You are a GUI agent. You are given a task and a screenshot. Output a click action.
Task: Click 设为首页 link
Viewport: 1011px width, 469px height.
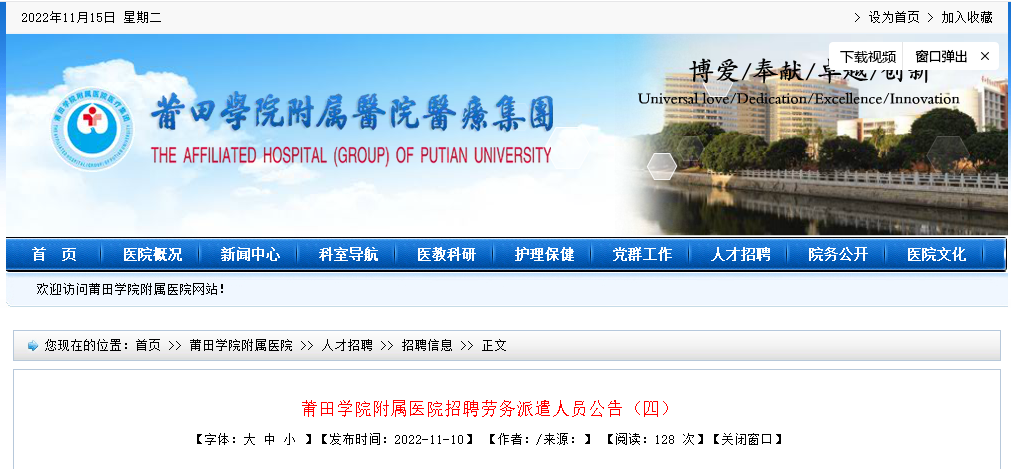894,17
